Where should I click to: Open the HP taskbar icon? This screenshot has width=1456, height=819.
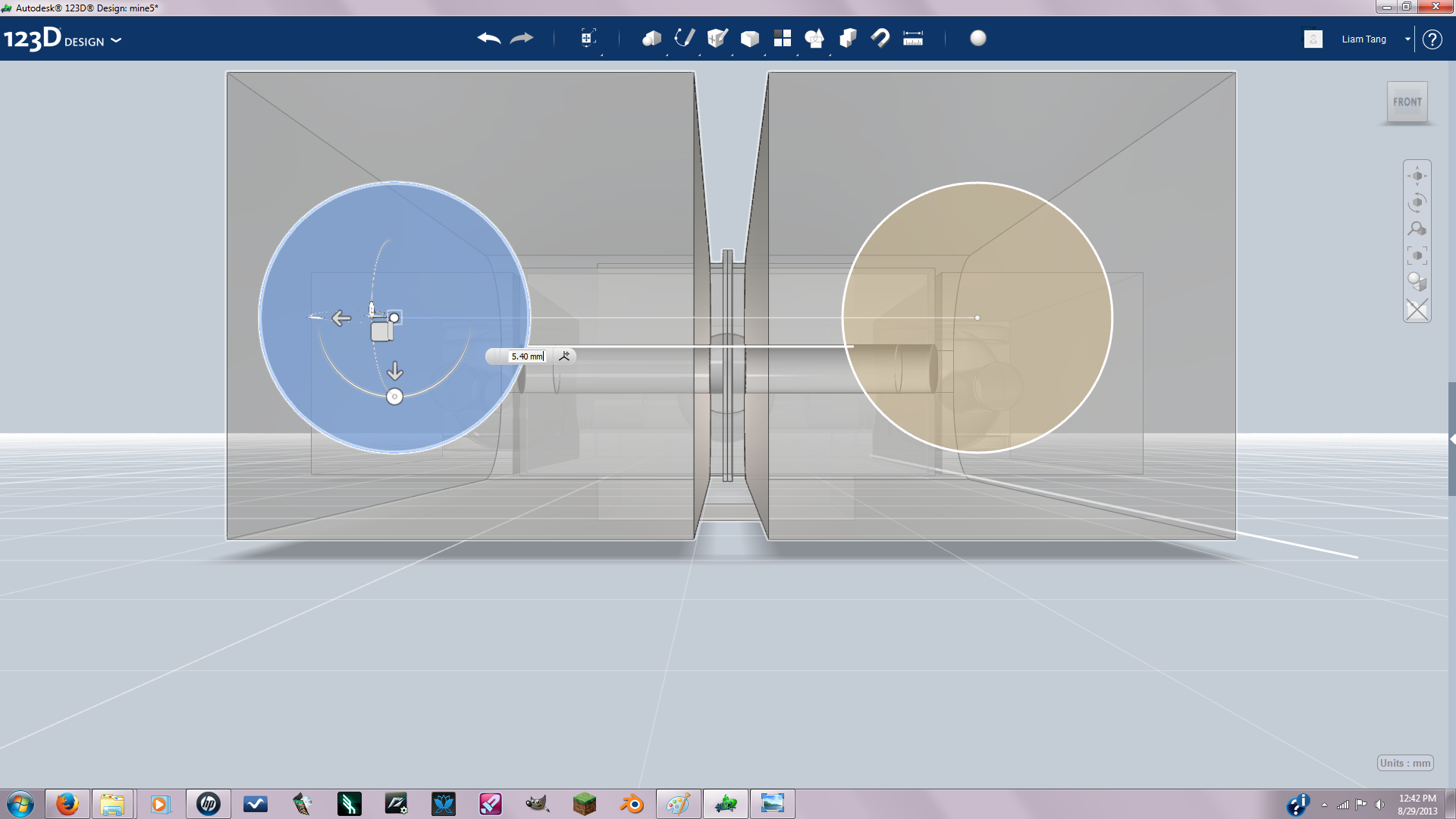[208, 804]
